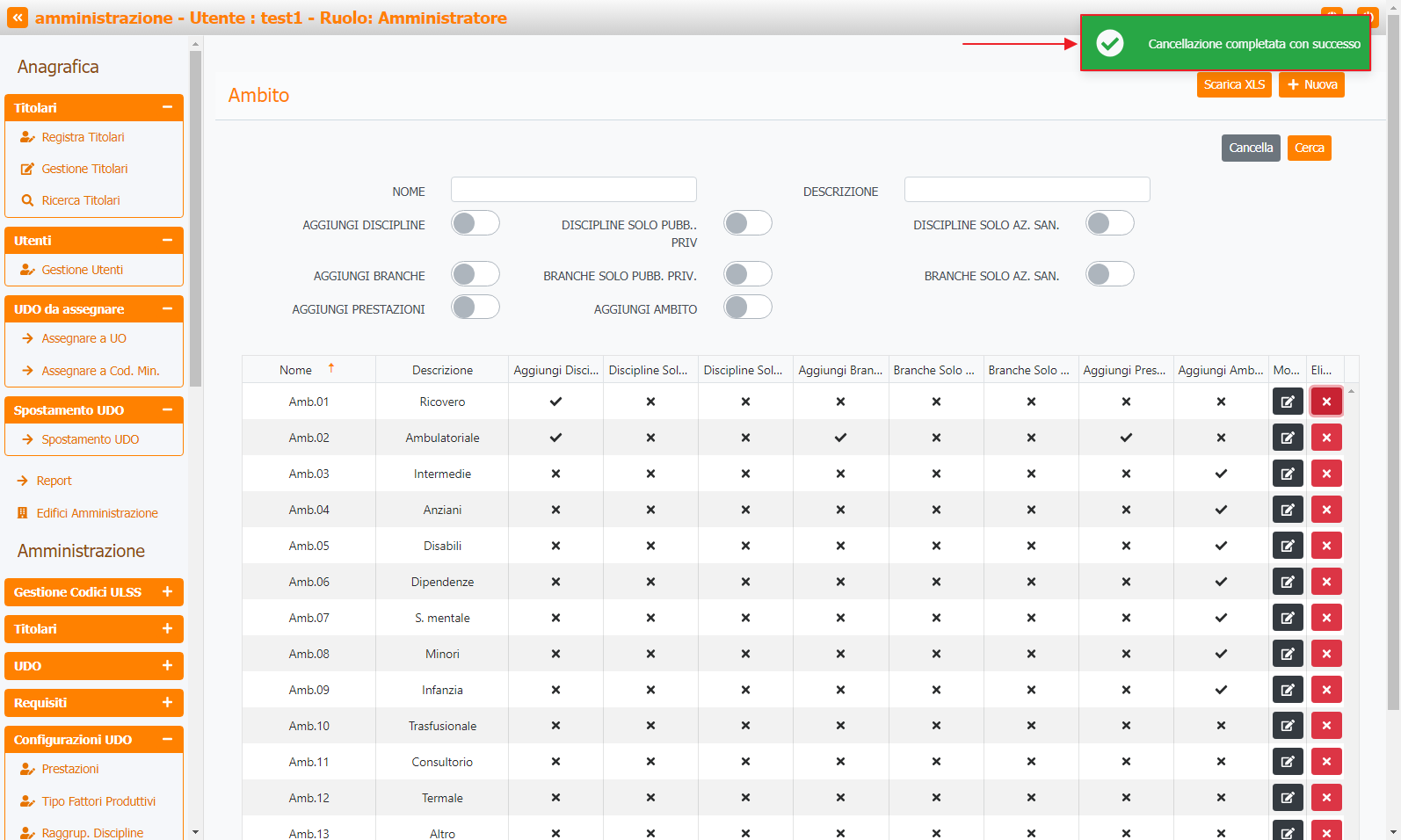Click the edit icon for Amb.01 row
This screenshot has height=840, width=1401.
pos(1287,402)
